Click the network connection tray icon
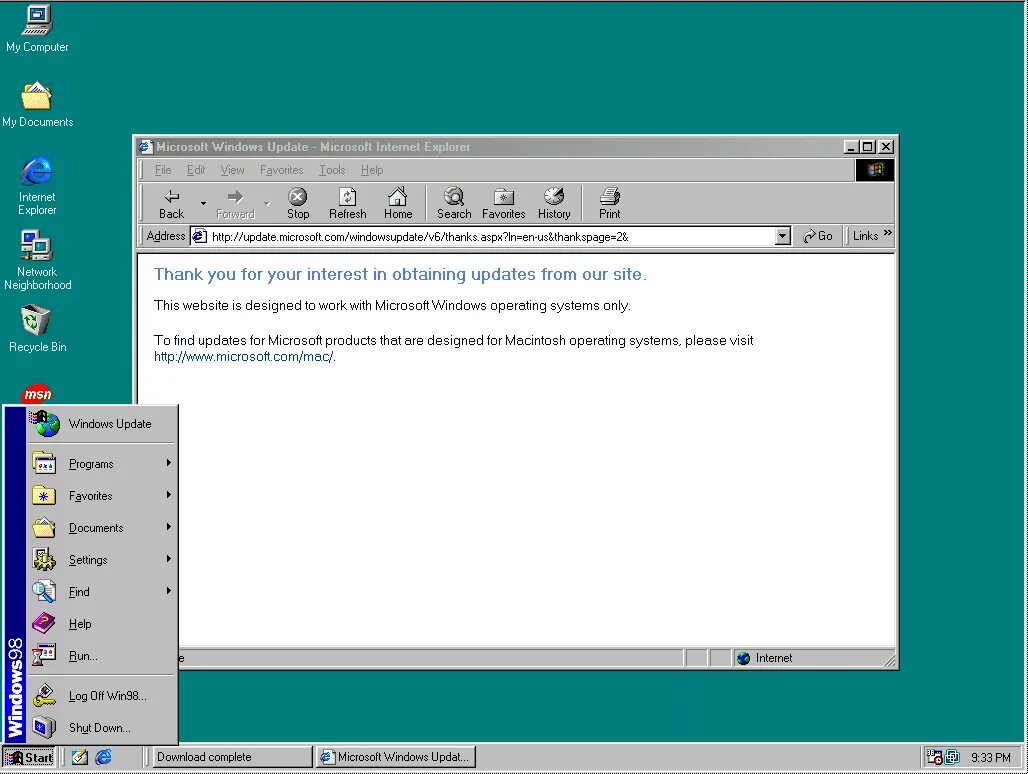This screenshot has height=774, width=1028. tap(952, 757)
